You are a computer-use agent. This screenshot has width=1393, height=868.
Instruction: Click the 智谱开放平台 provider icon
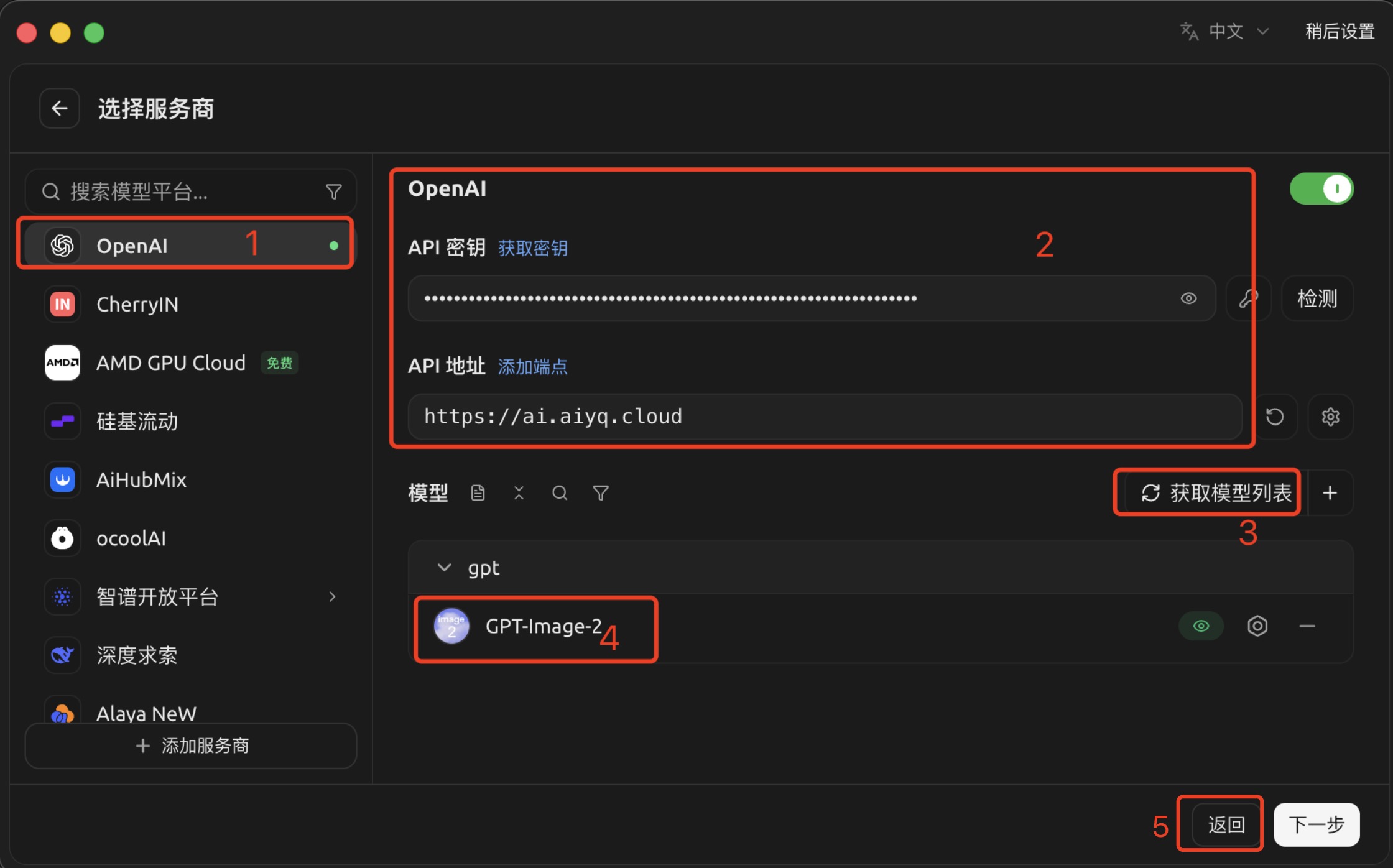click(62, 597)
